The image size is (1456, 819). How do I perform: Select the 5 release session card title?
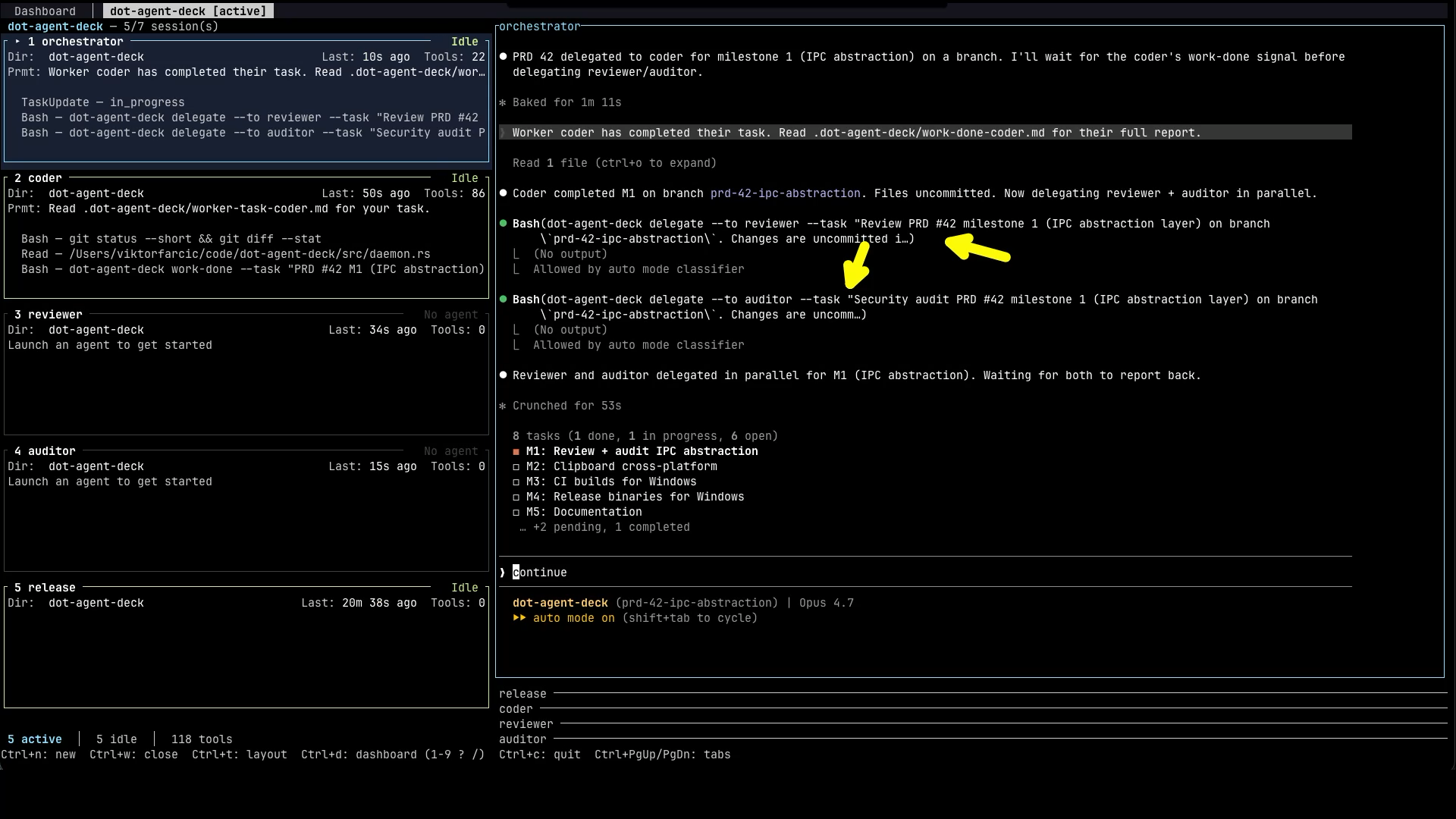tap(45, 588)
